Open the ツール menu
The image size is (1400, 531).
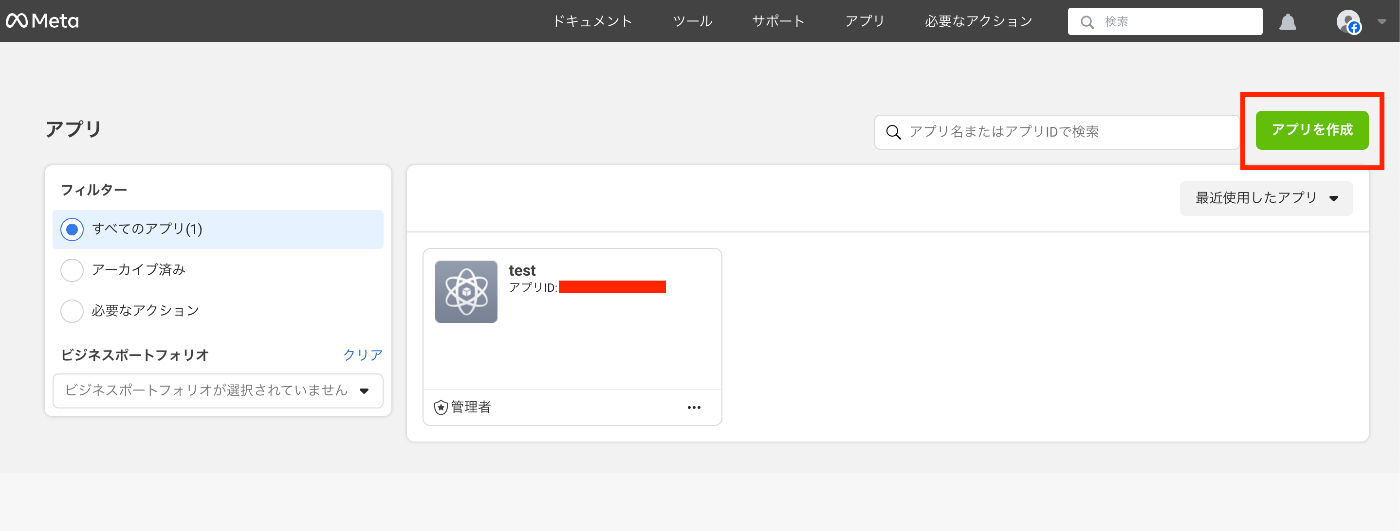coord(693,21)
